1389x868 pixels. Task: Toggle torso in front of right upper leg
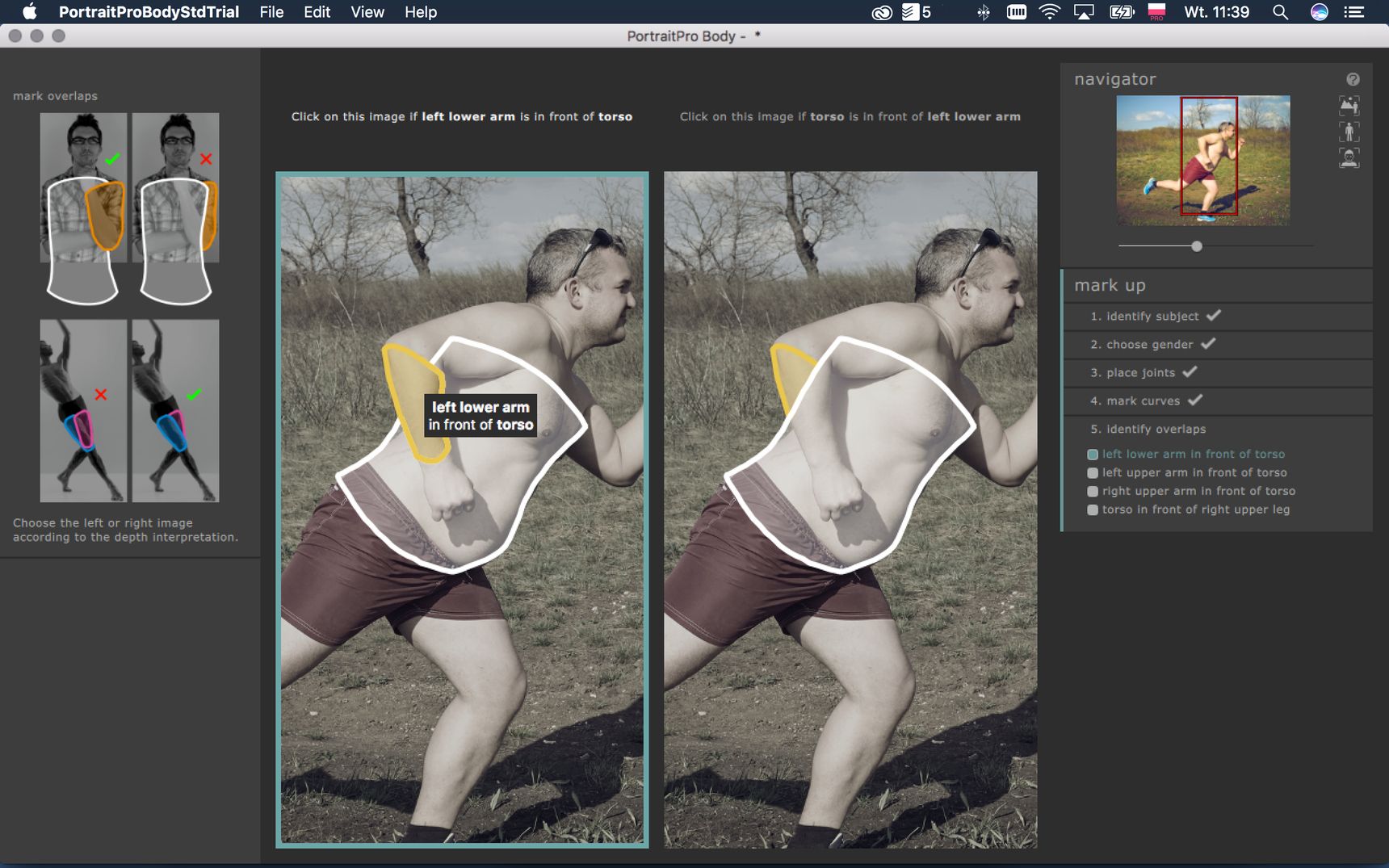(x=1093, y=509)
